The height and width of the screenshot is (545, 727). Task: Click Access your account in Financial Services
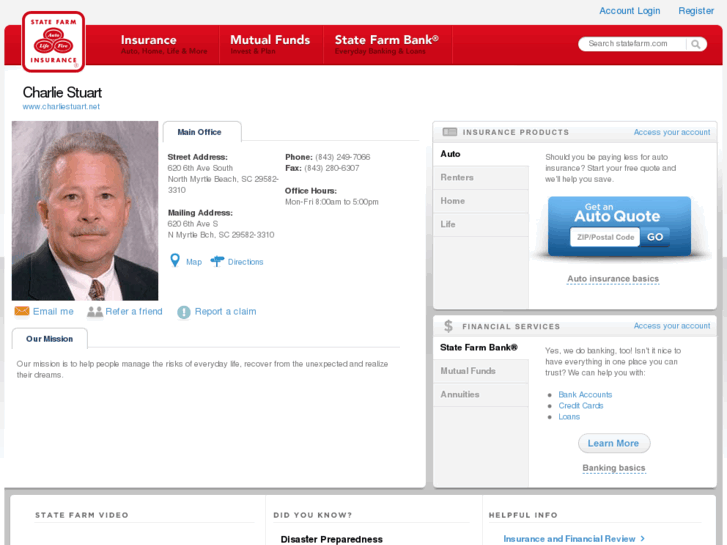pos(672,326)
